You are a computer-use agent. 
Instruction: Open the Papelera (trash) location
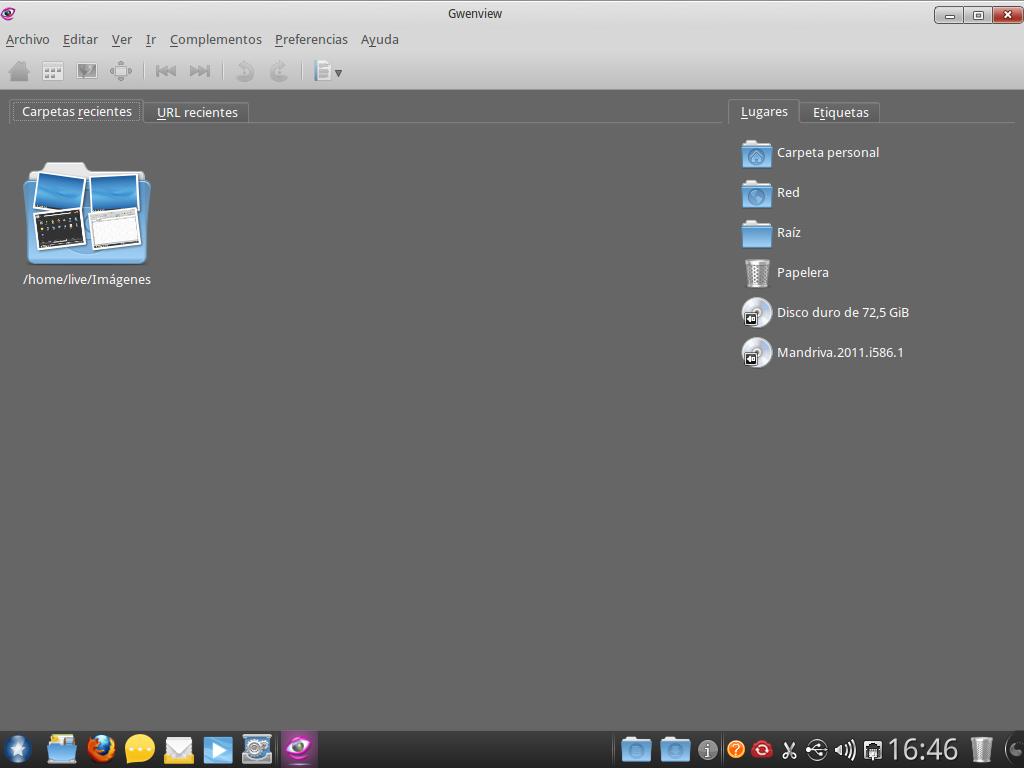(x=803, y=272)
